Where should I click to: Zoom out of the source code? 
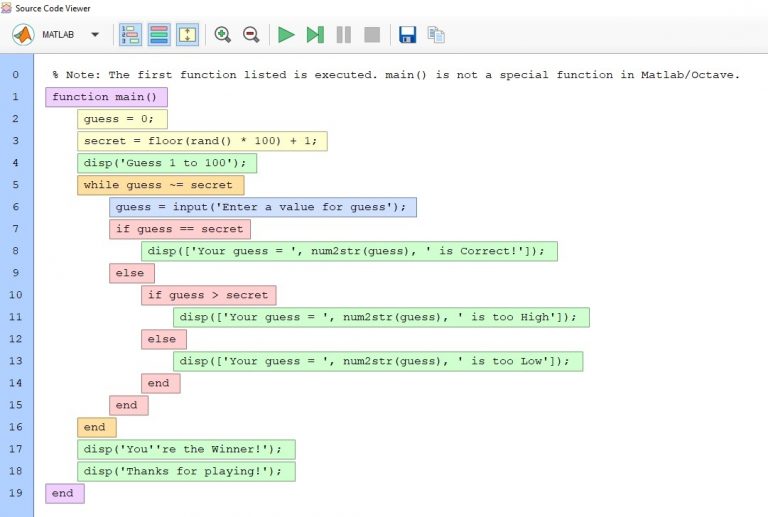251,35
